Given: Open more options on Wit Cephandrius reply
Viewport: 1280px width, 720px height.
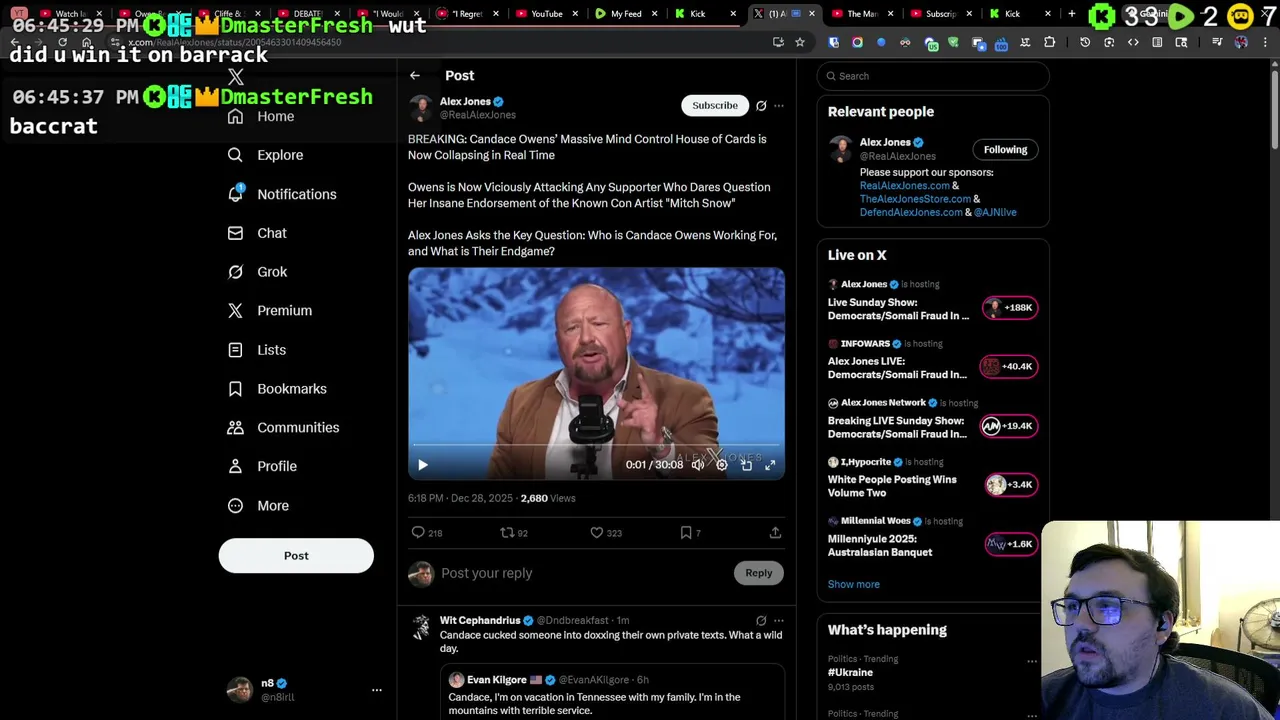Looking at the screenshot, I should pos(779,621).
